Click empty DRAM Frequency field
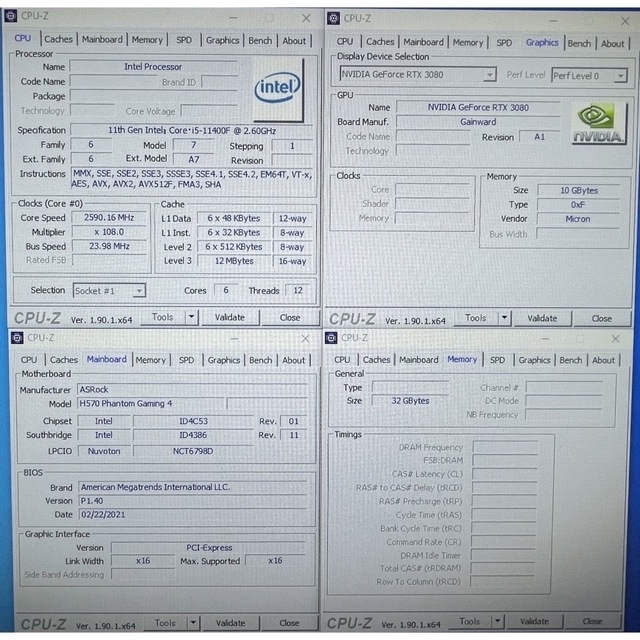640x640 pixels. click(x=505, y=447)
